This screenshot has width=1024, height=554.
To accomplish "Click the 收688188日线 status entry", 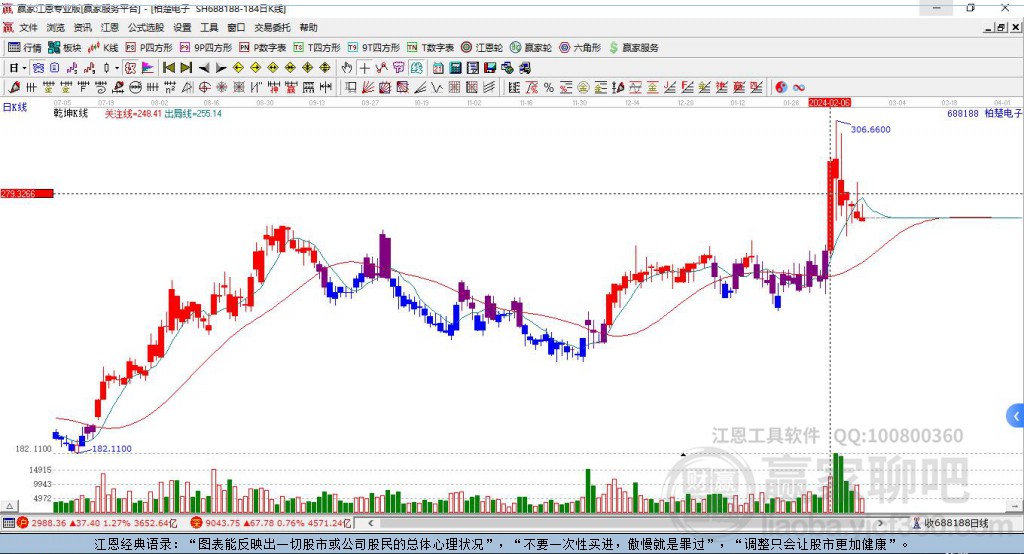I will [950, 523].
